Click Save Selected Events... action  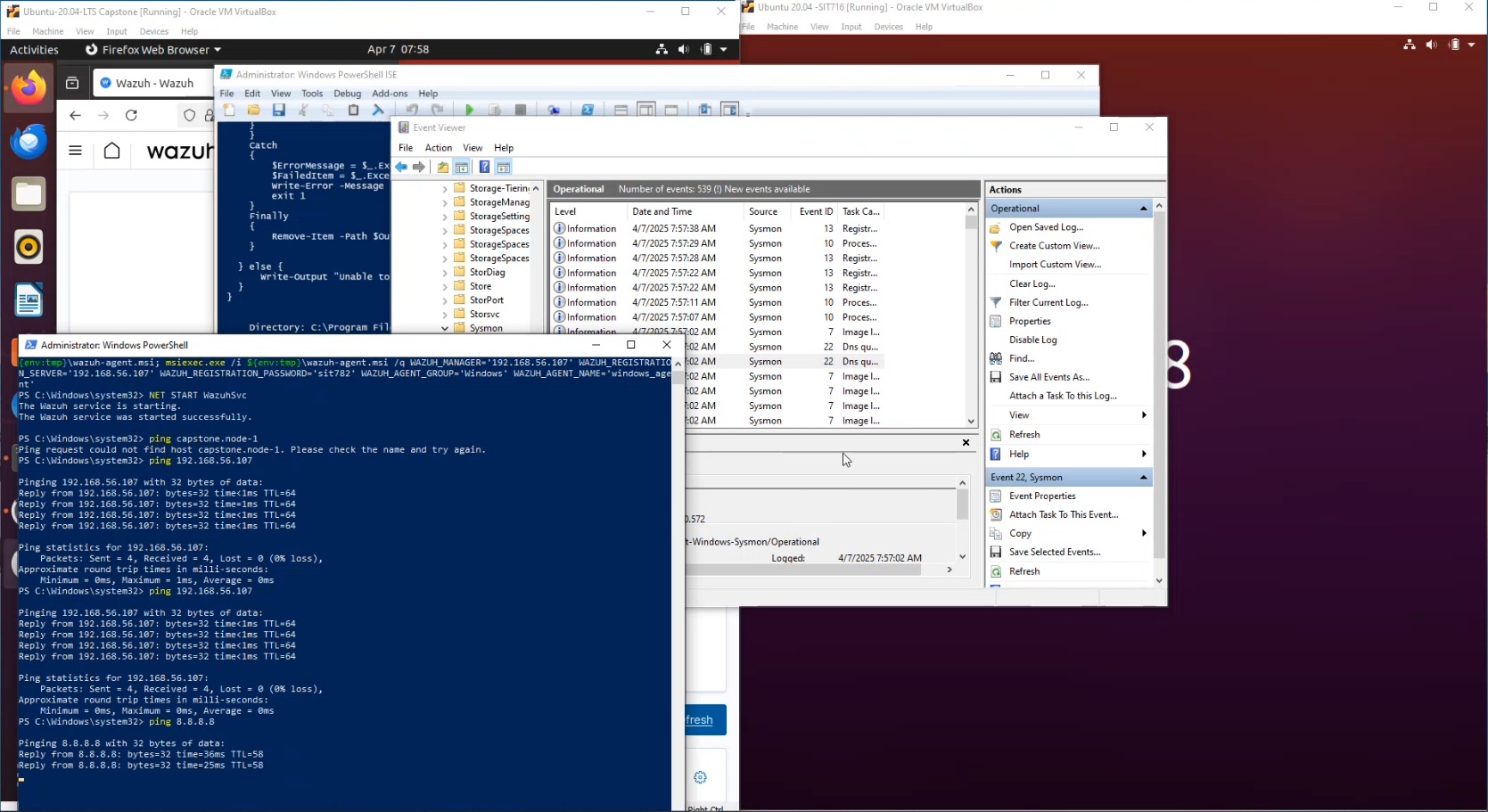[x=1055, y=553]
